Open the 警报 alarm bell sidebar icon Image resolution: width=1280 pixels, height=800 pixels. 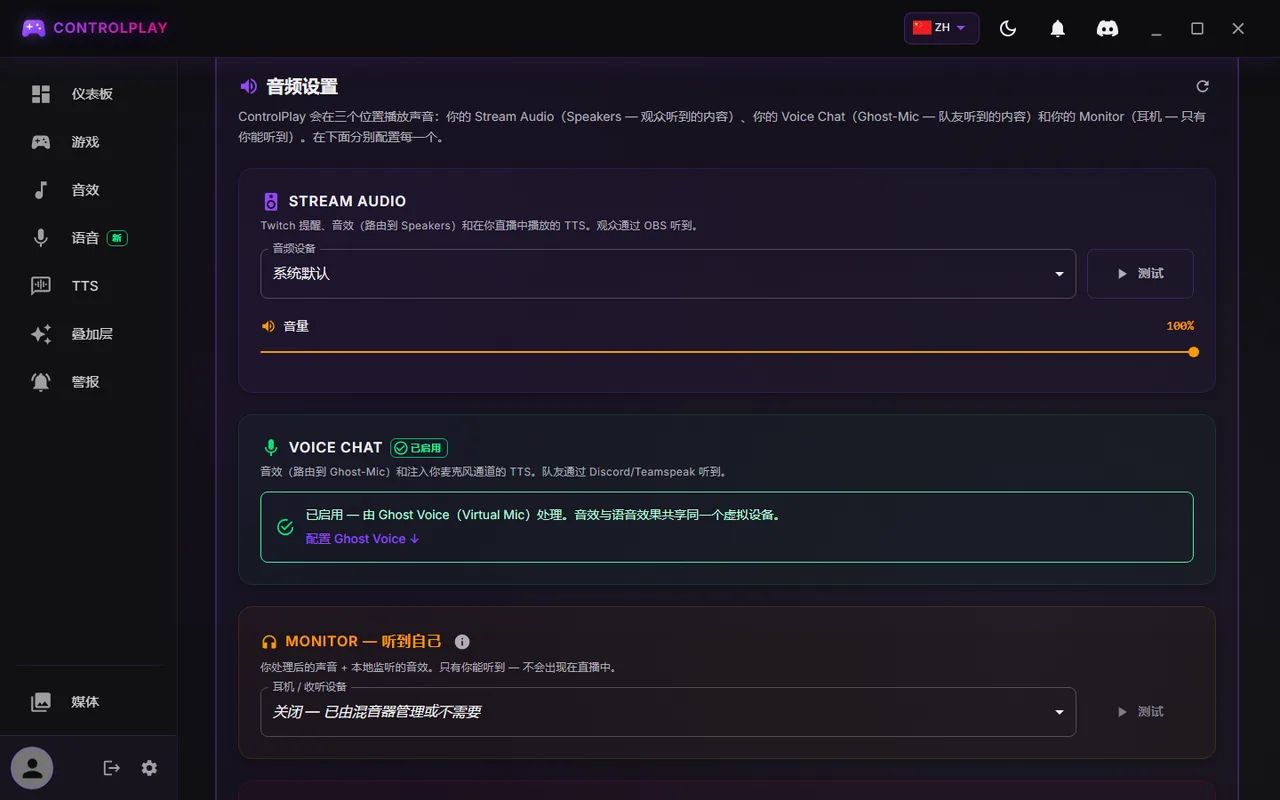41,382
